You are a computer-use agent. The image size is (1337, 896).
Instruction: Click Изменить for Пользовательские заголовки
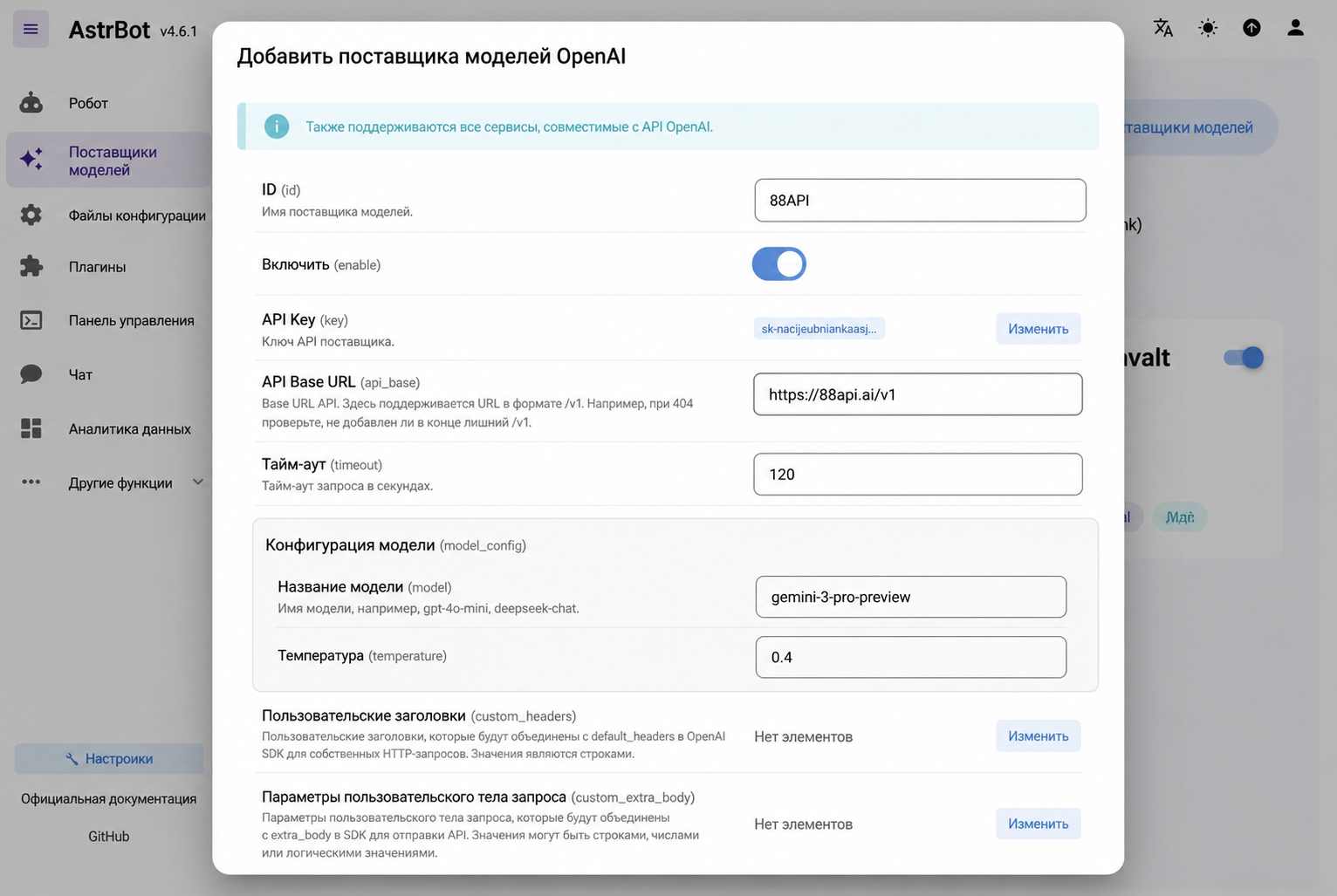pyautogui.click(x=1039, y=736)
